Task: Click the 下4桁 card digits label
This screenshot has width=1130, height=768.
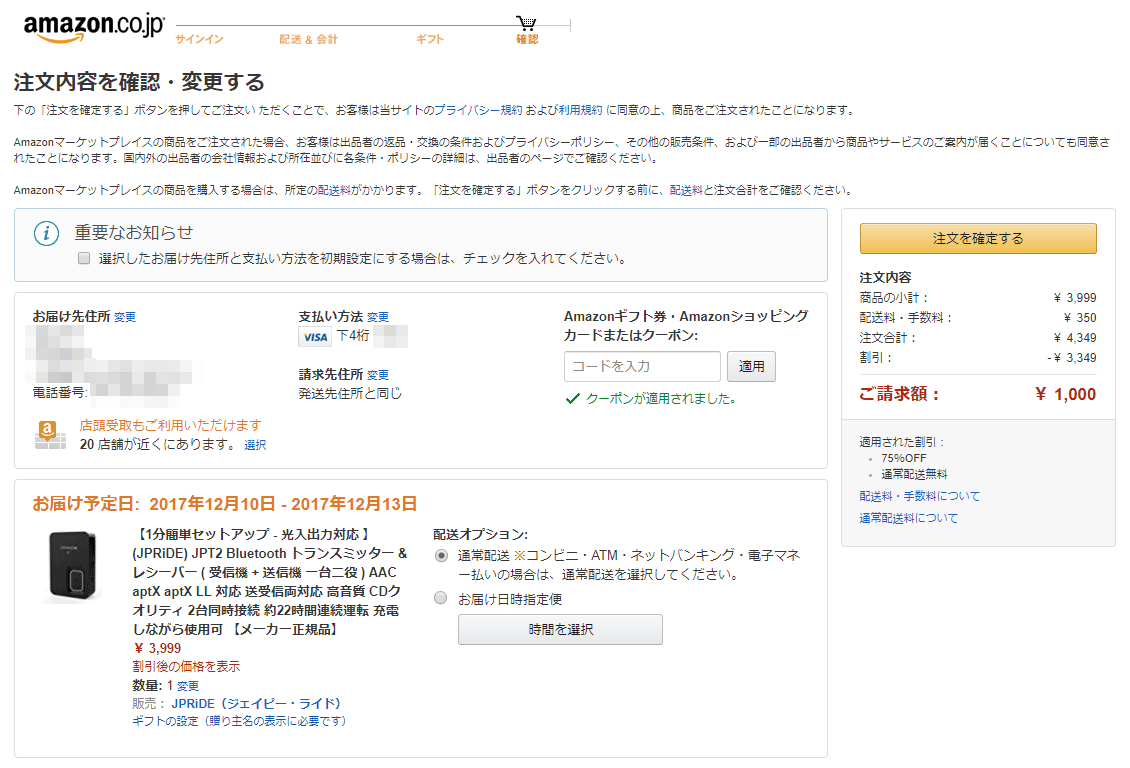Action: pos(353,336)
